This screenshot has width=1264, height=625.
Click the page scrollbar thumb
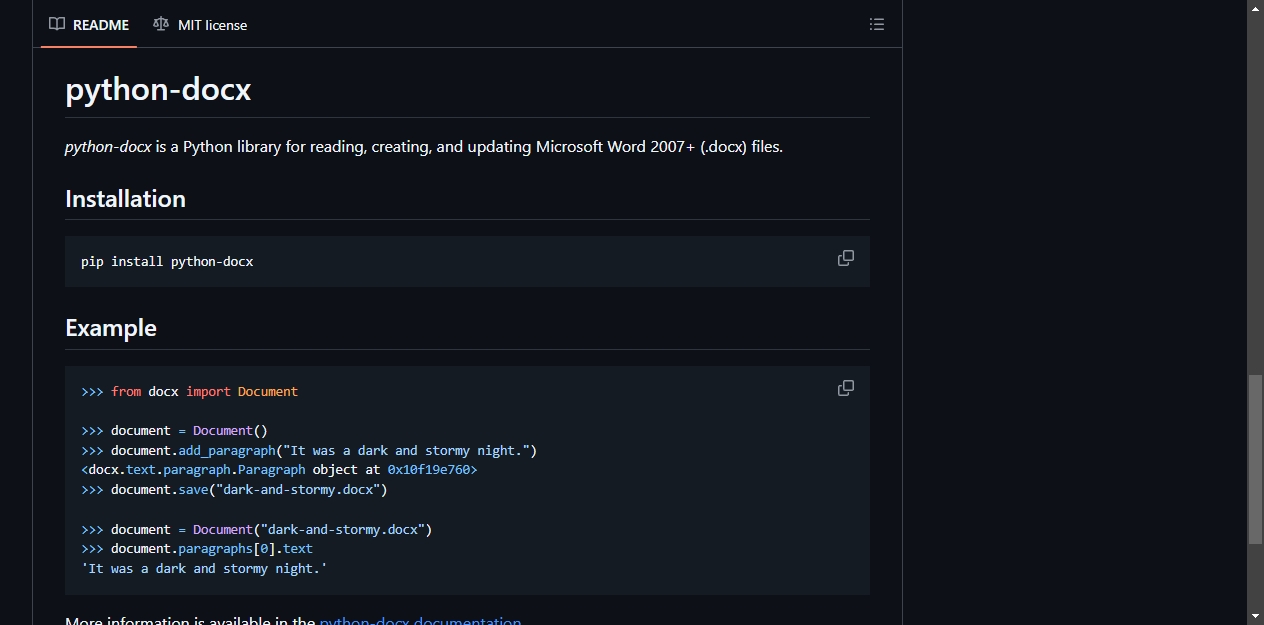pyautogui.click(x=1256, y=459)
